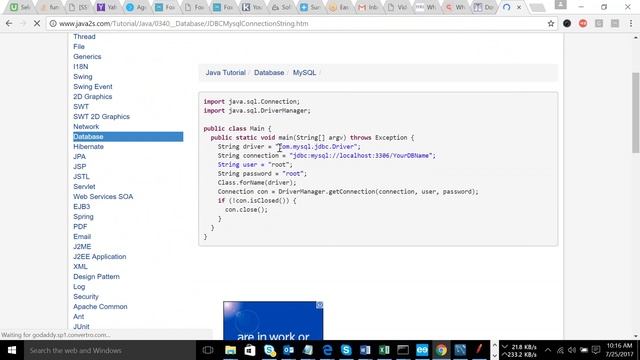Image resolution: width=640 pixels, height=360 pixels.
Task: Open the Chrome profile button in title bar
Action: pyautogui.click(x=560, y=5)
